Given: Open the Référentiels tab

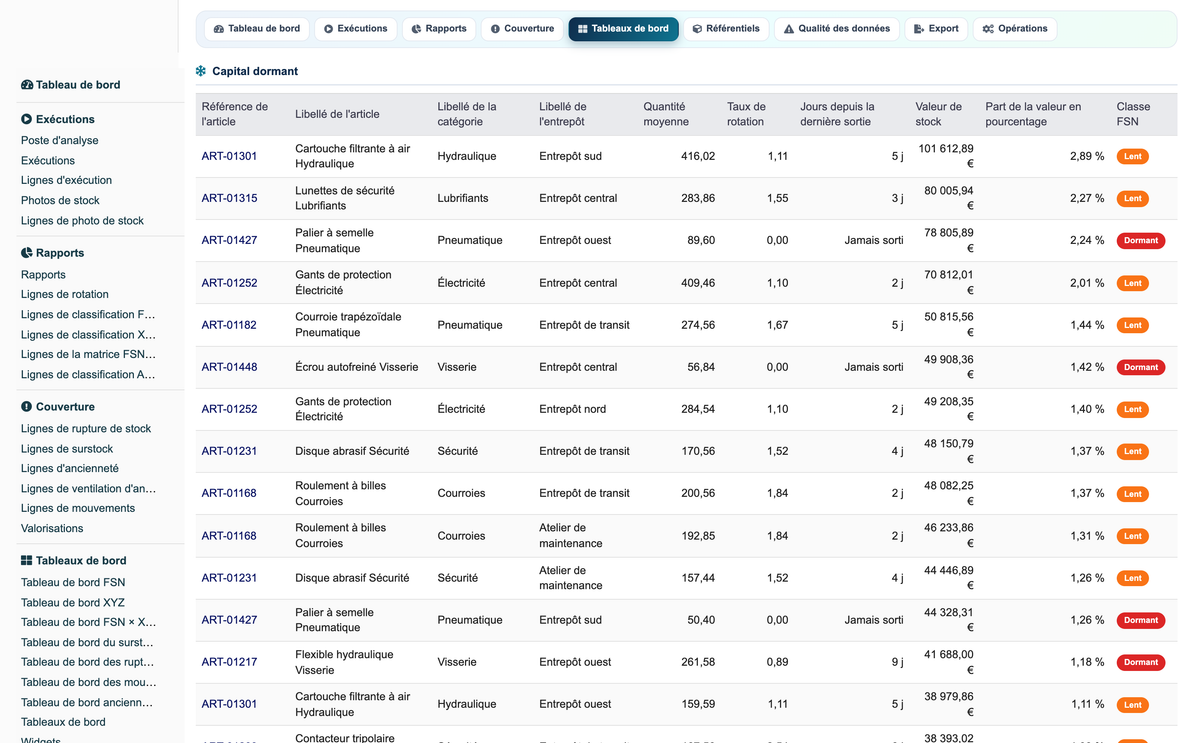Looking at the screenshot, I should coord(726,29).
